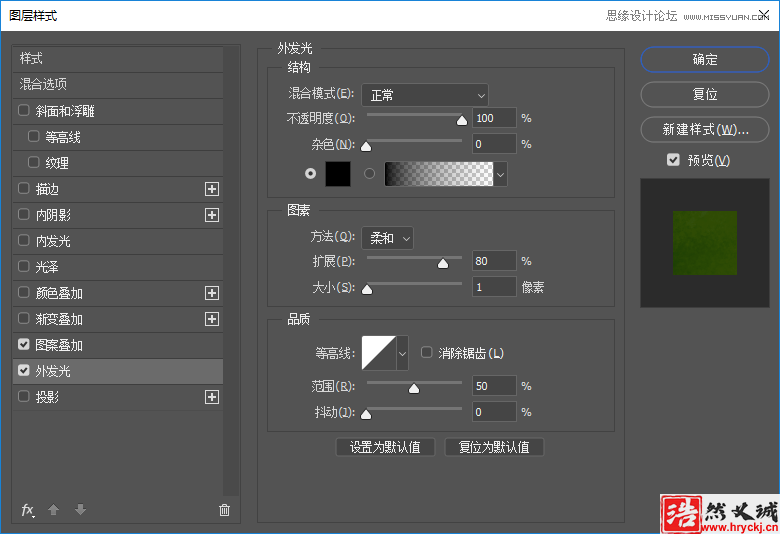Click the 复位为默认值 button
Screen dimensions: 780x534
(x=494, y=447)
